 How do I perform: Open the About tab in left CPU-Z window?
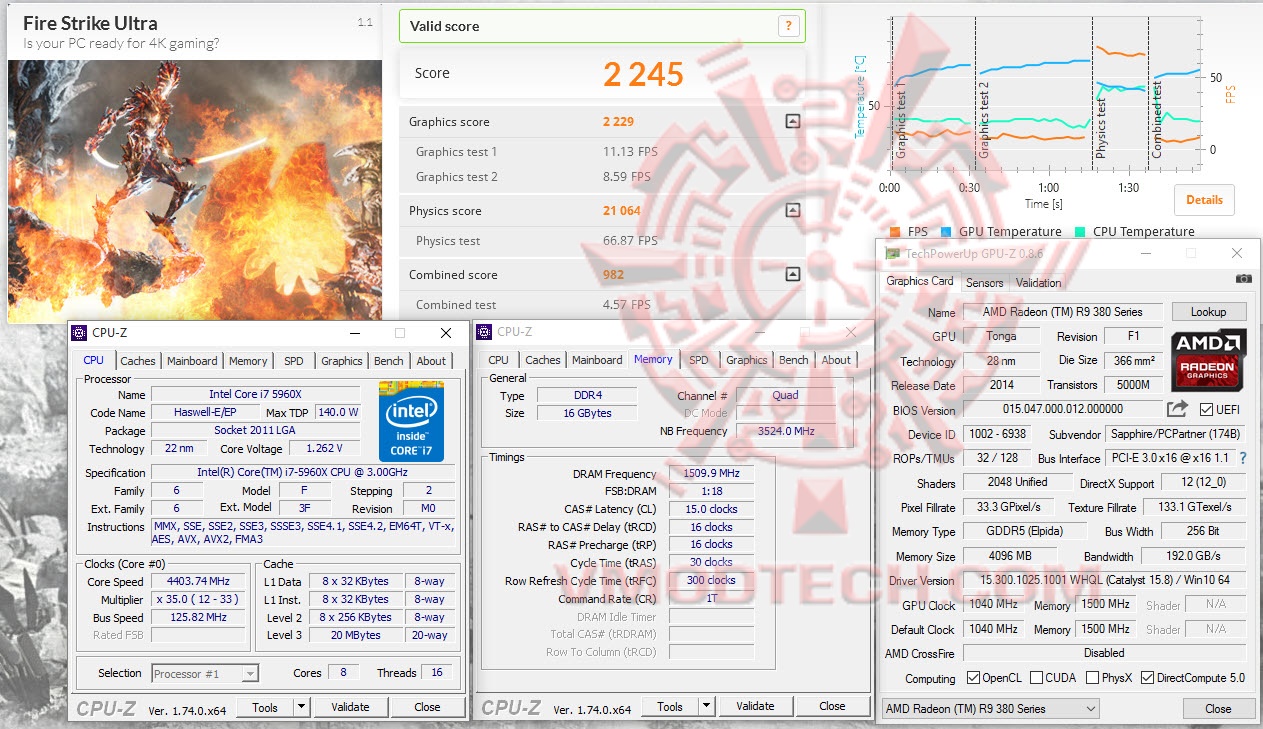[431, 361]
